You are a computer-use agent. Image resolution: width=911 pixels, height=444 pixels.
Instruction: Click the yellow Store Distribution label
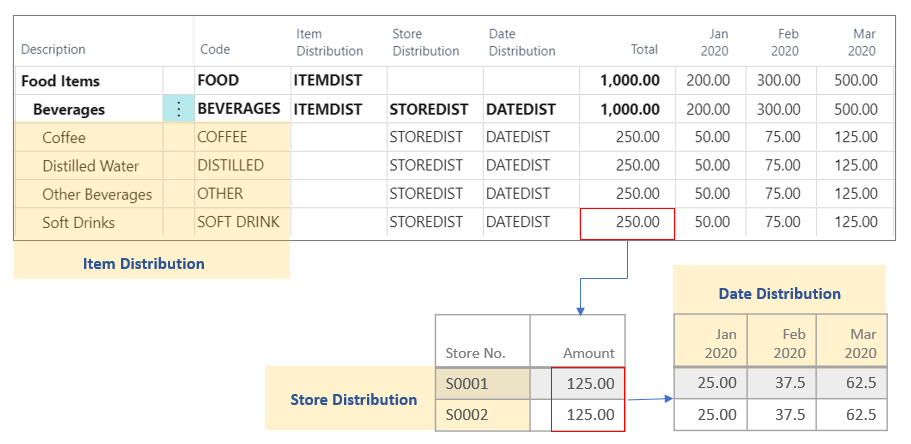(x=353, y=399)
